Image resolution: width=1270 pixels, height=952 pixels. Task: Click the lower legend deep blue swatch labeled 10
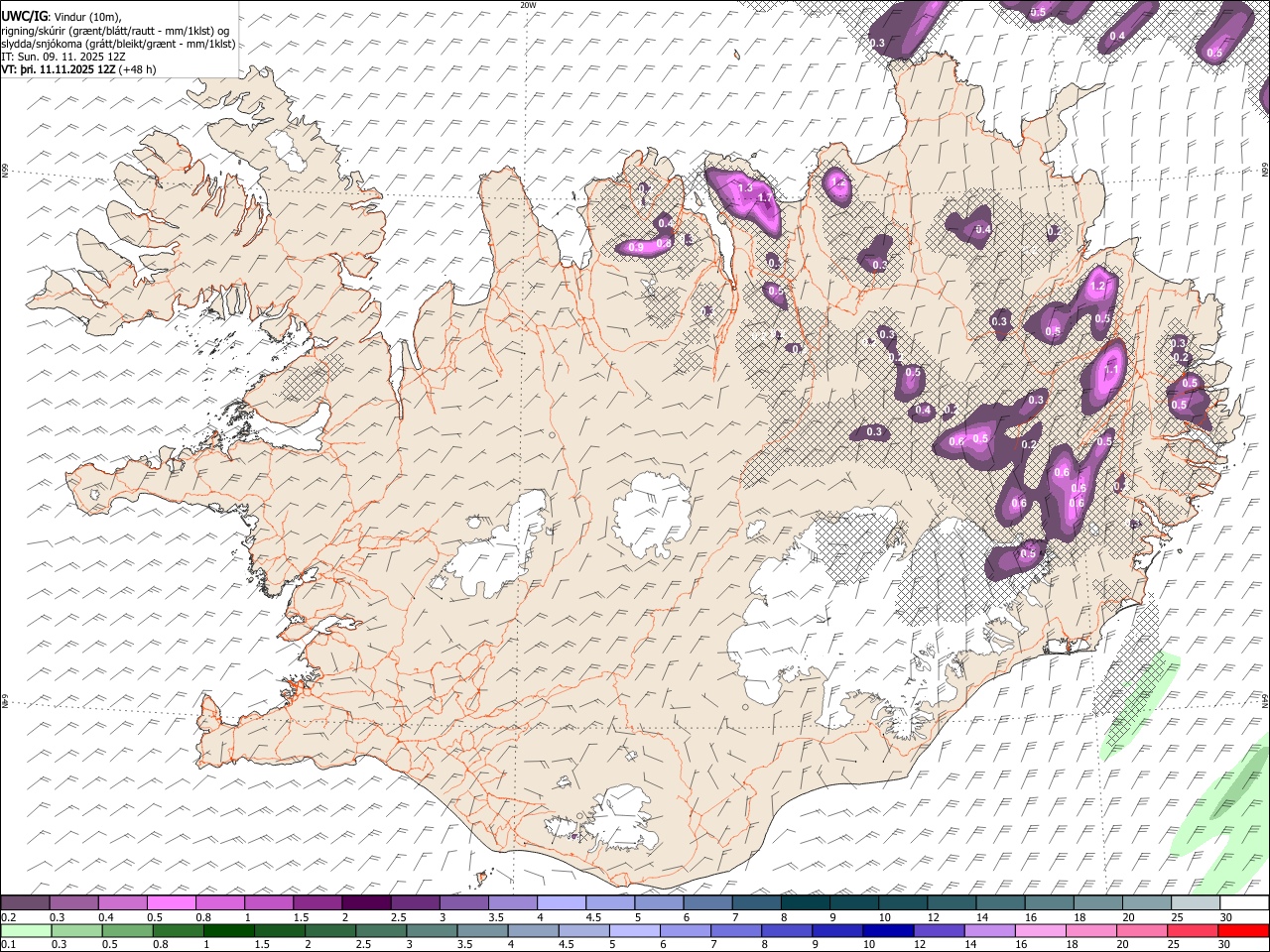(x=888, y=930)
